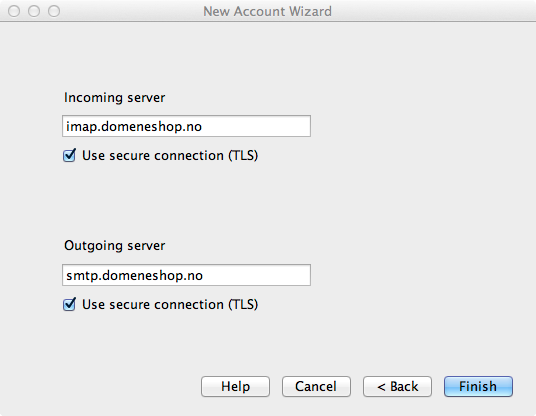The width and height of the screenshot is (536, 416).
Task: Go to previous step with Back button
Action: coord(398,387)
